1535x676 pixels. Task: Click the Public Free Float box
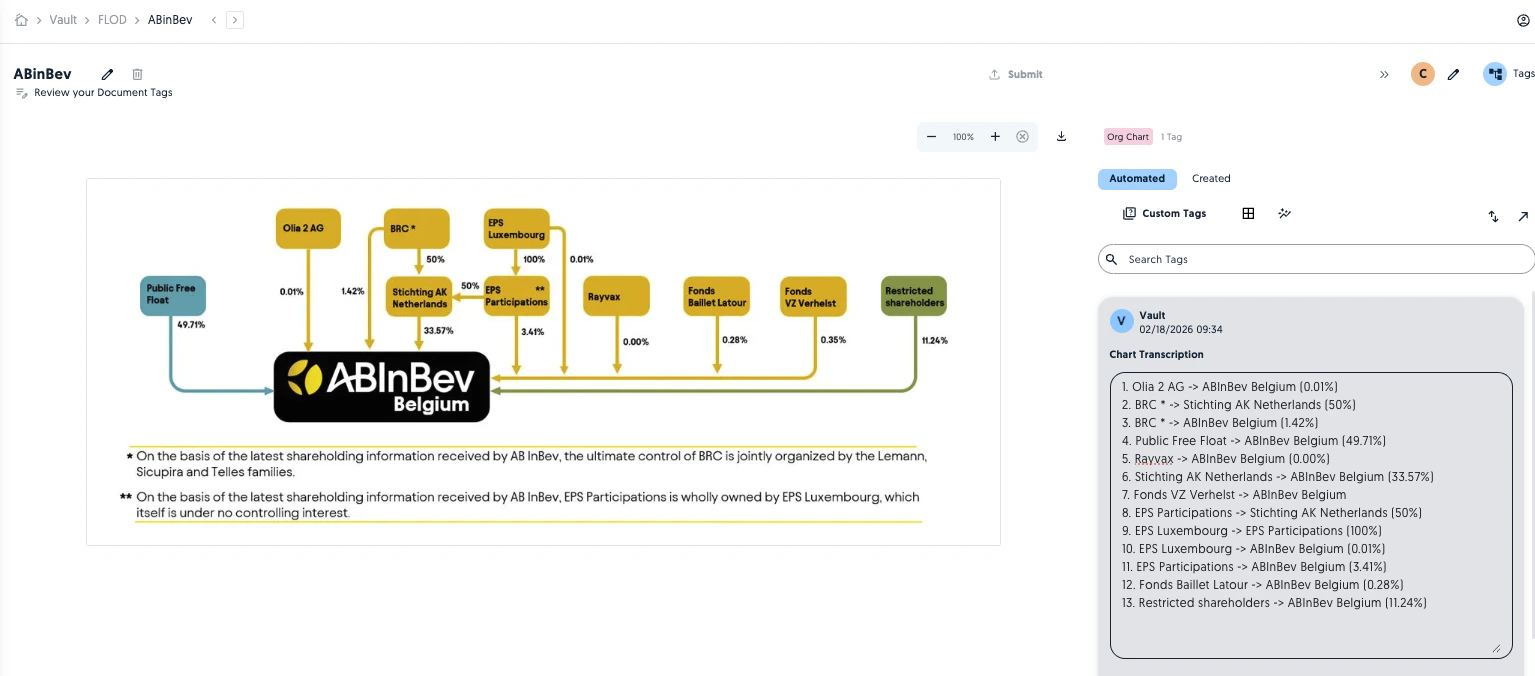[174, 295]
